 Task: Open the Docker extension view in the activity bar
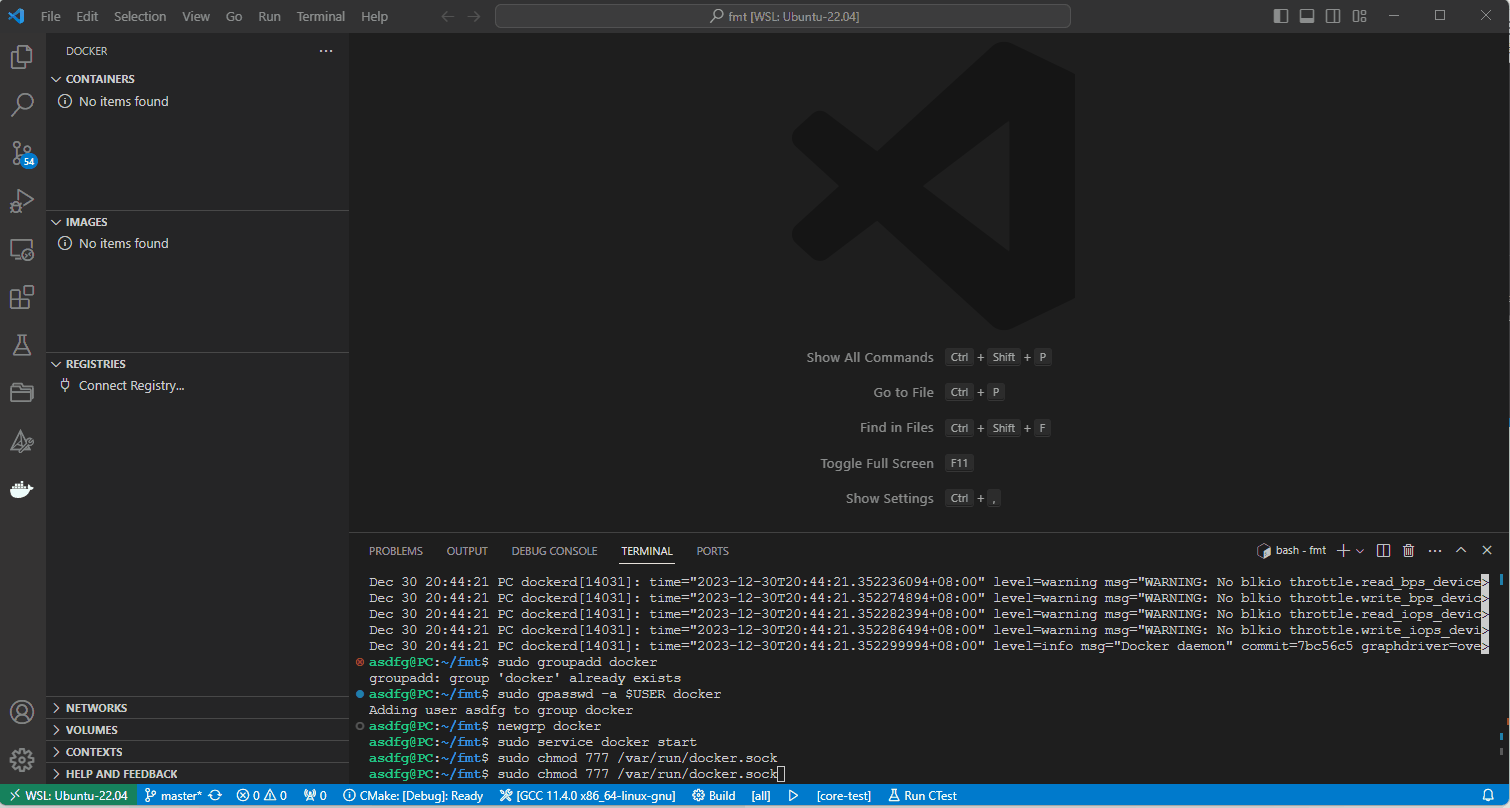[x=22, y=489]
